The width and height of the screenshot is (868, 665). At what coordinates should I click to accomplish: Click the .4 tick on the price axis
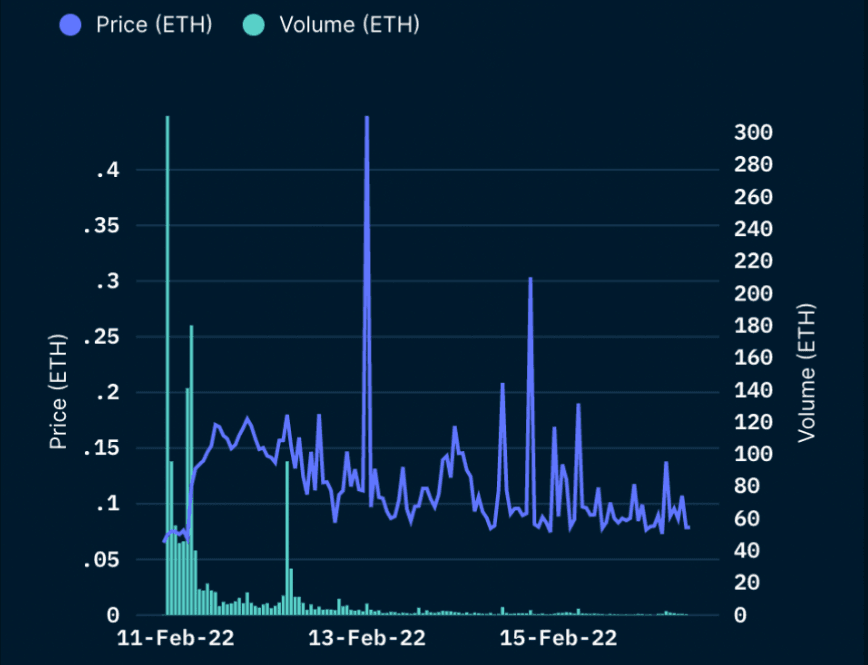pyautogui.click(x=108, y=171)
